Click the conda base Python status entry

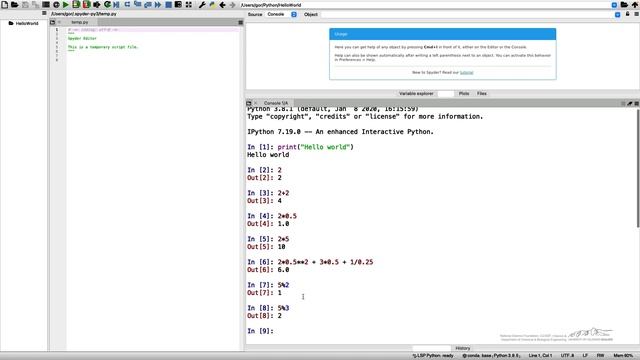491,356
